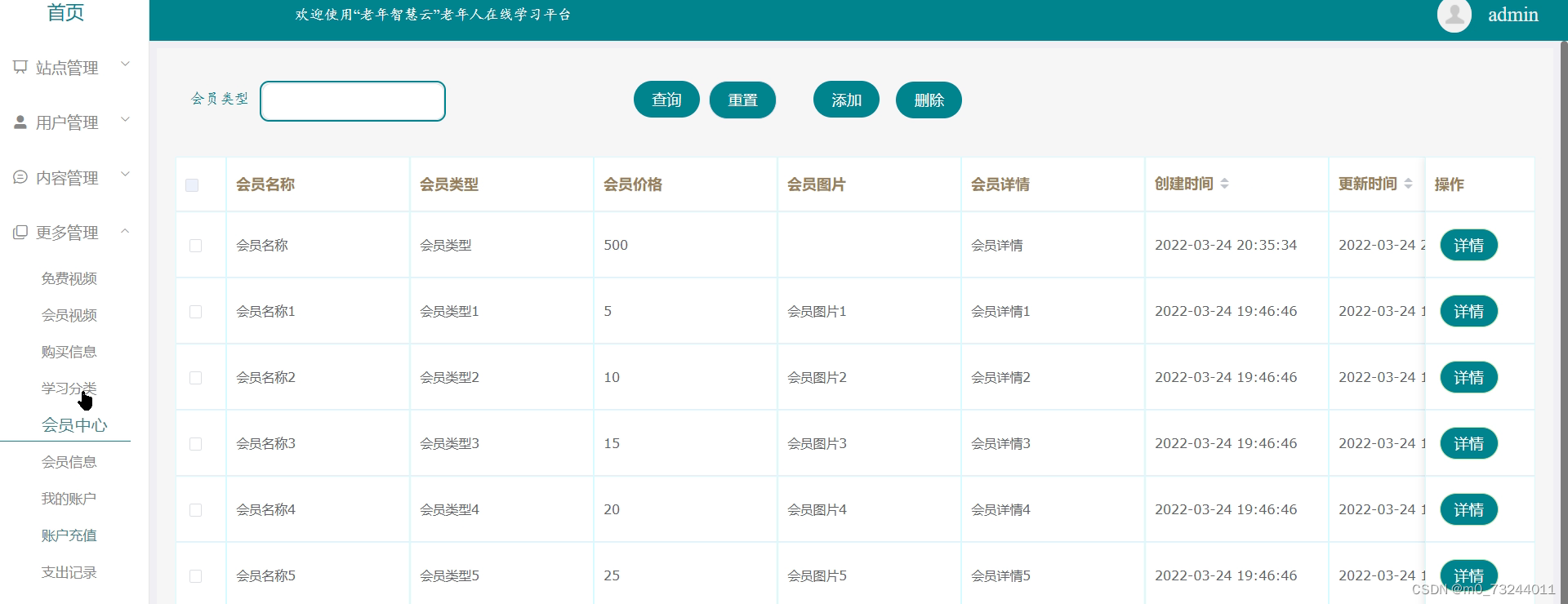The image size is (1568, 604).
Task: Click the 查询 search button
Action: (666, 100)
